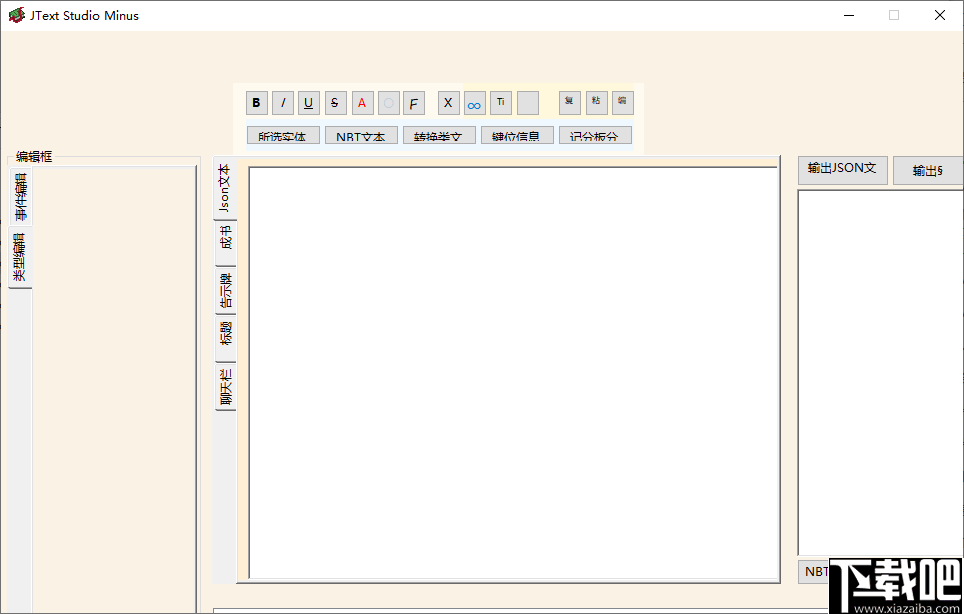Viewport: 964px width, 614px height.
Task: Click the 粘 paste icon
Action: (x=595, y=102)
